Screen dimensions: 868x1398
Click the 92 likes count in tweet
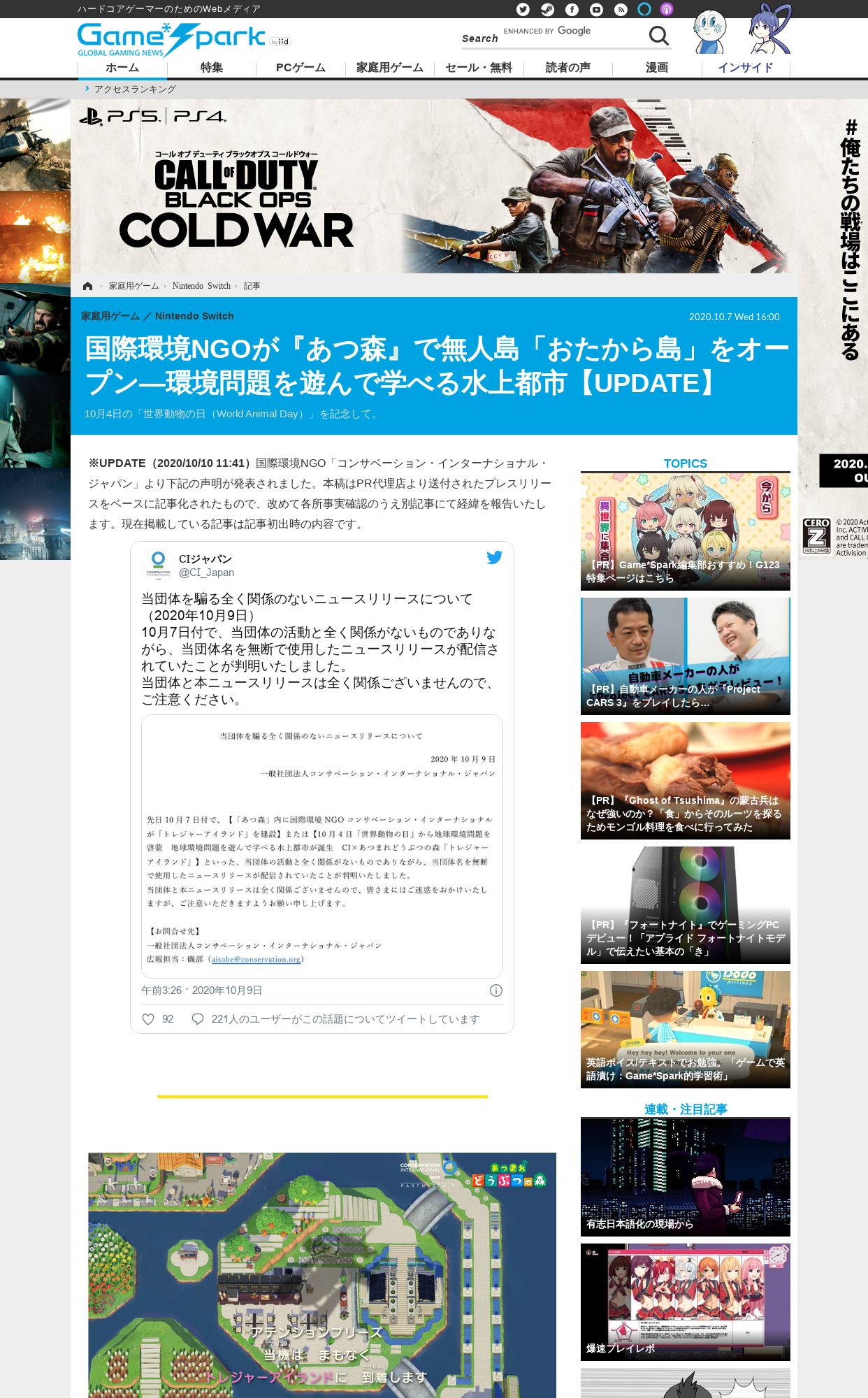pyautogui.click(x=168, y=1019)
